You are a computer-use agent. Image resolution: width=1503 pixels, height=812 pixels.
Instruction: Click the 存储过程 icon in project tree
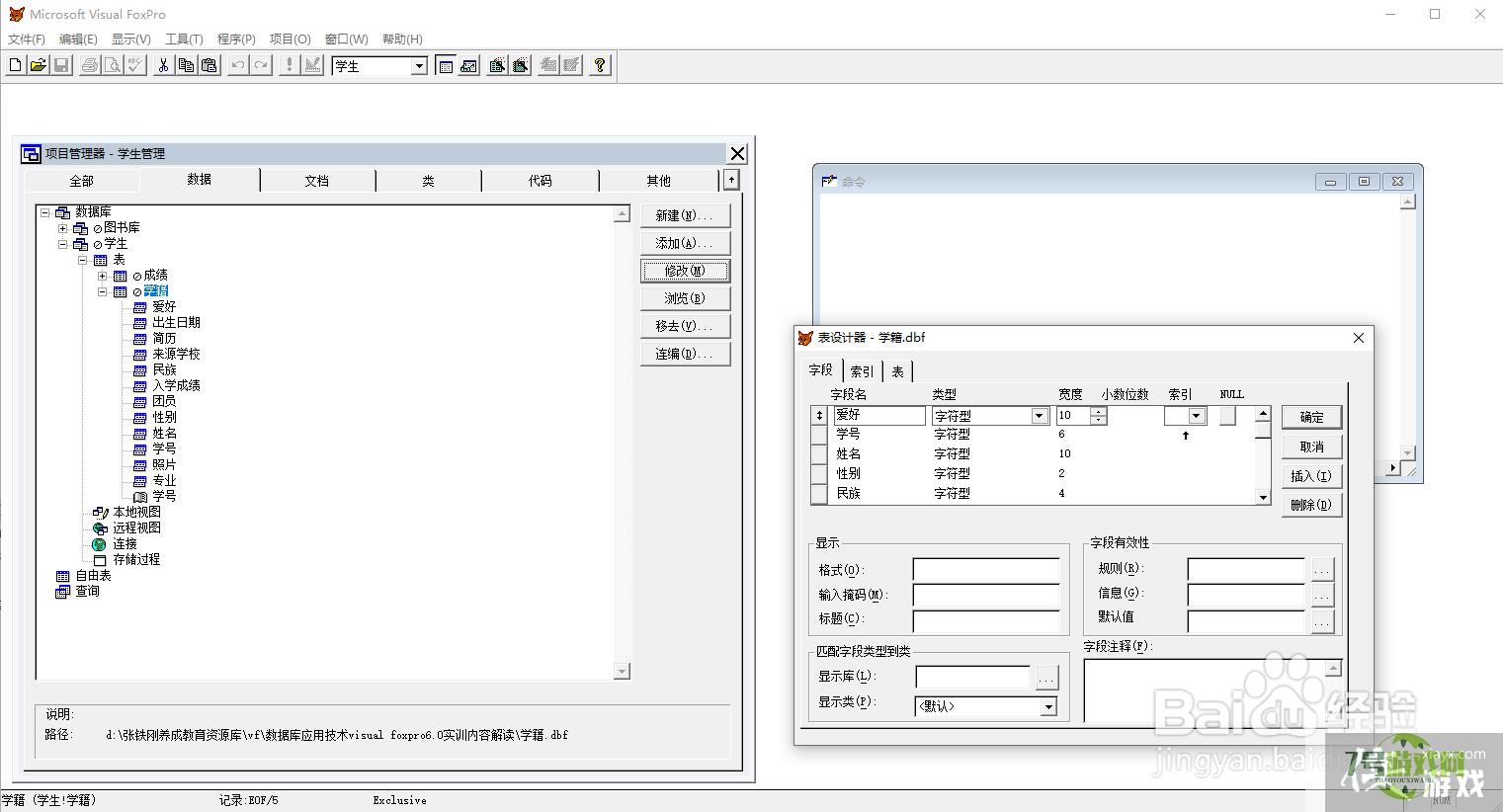click(x=99, y=560)
